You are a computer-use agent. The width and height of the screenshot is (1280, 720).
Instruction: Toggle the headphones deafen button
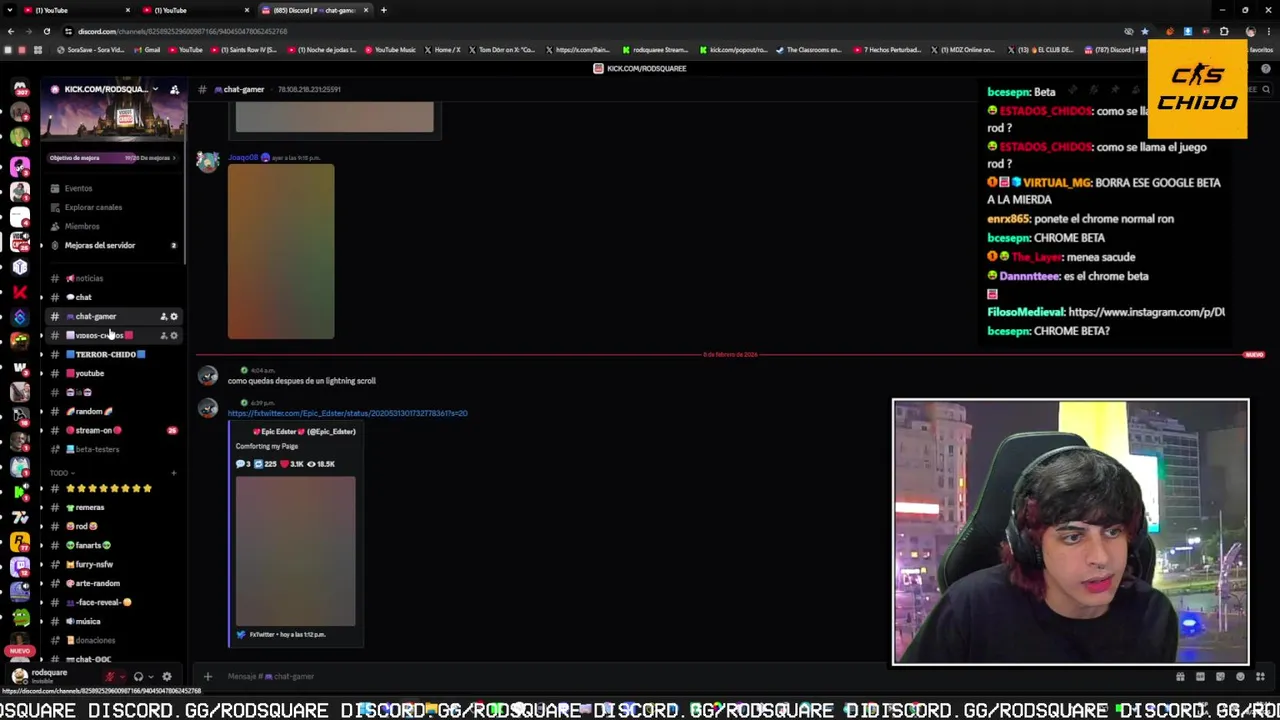point(138,677)
